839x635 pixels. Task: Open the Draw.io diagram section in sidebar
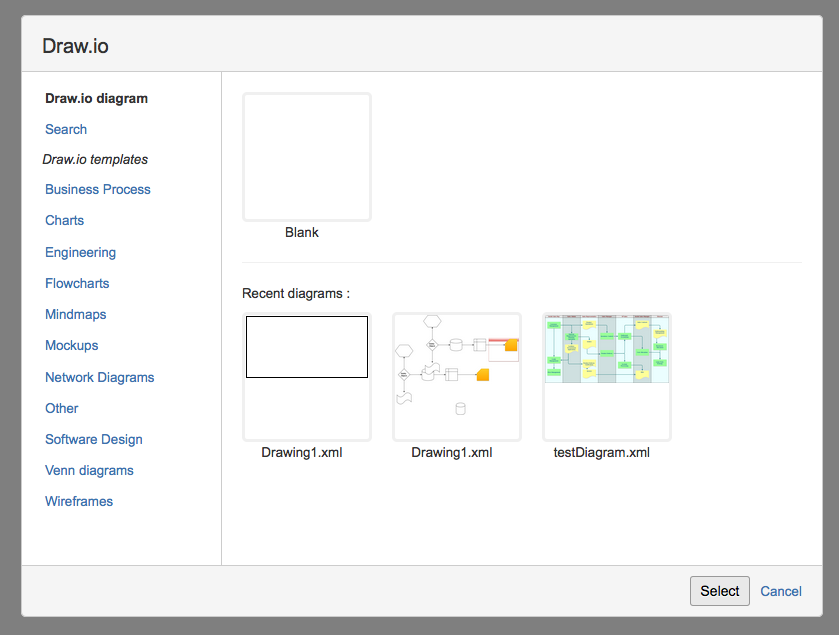[x=96, y=98]
